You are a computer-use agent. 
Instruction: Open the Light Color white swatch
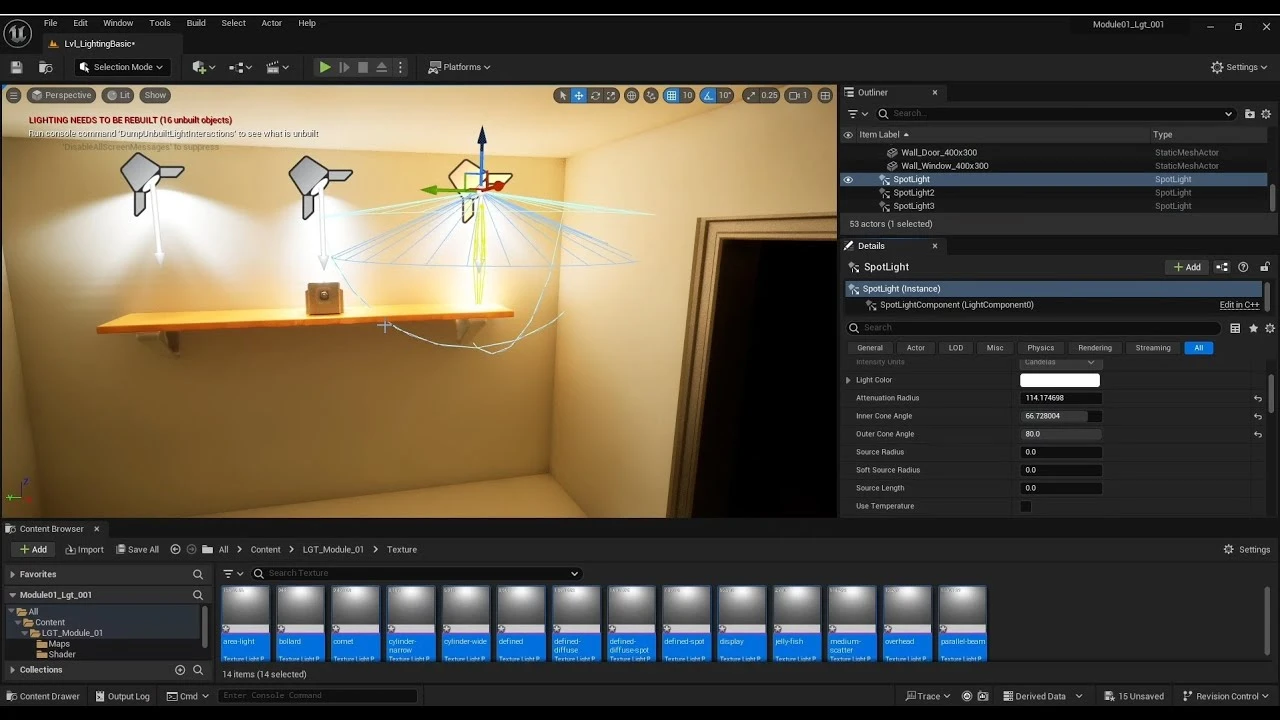click(x=1060, y=380)
